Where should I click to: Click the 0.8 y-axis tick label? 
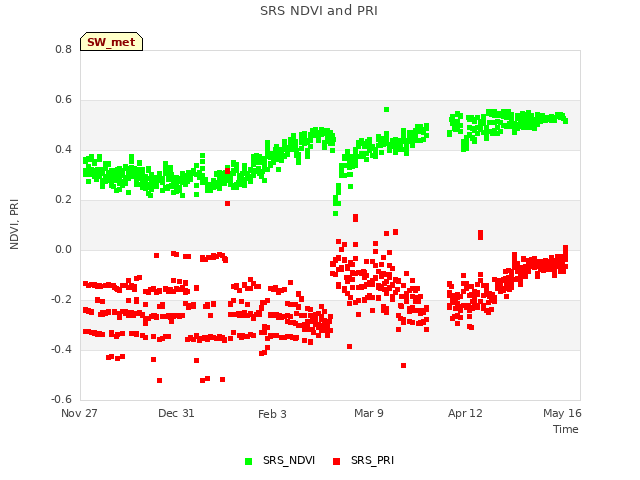[x=63, y=49]
